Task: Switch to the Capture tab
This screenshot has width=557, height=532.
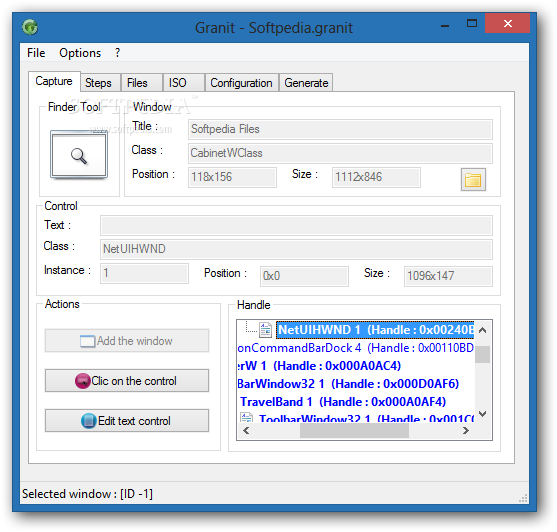Action: coord(54,81)
